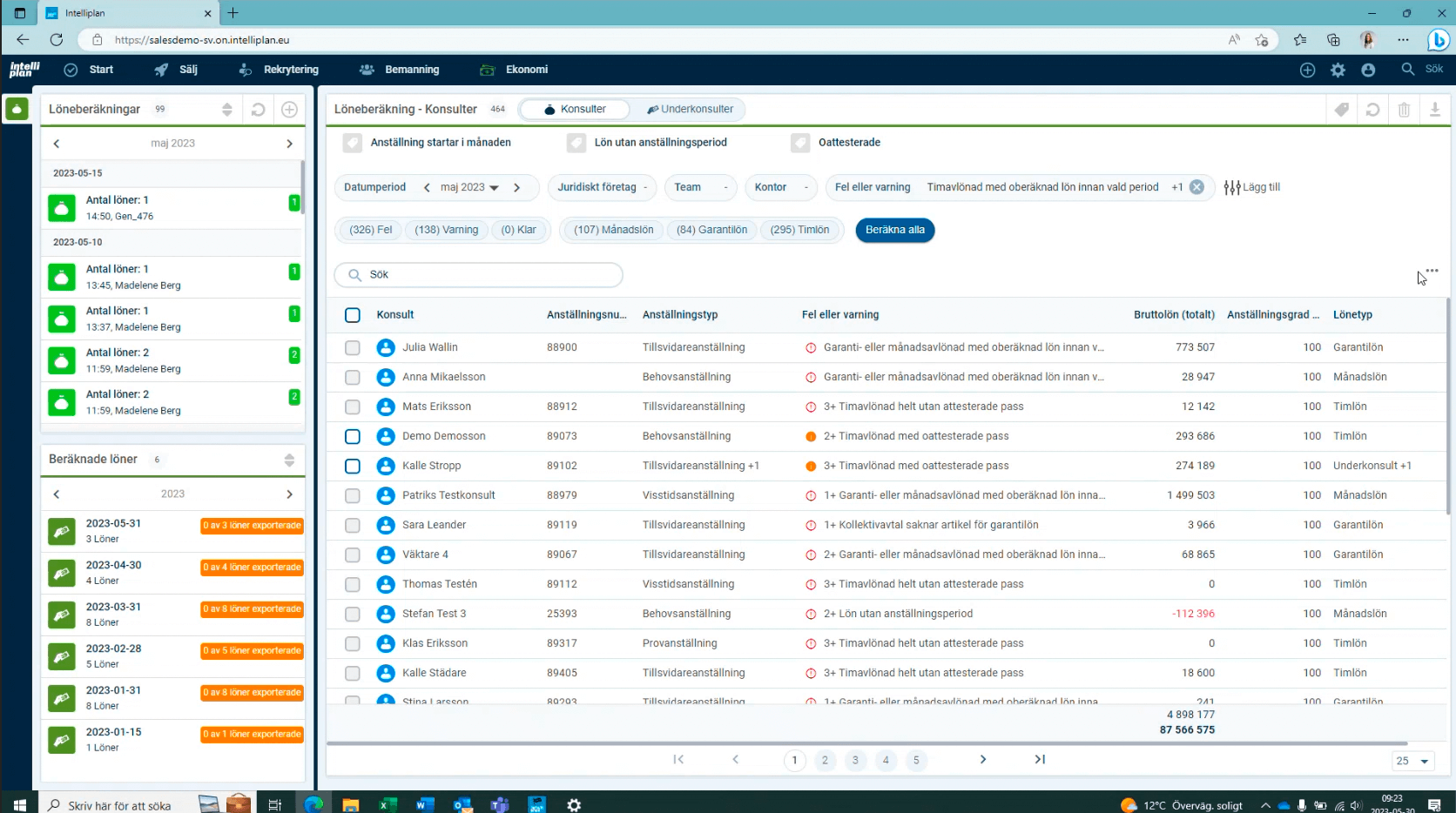Open the Rekrytering menu
Image resolution: width=1456 pixels, height=813 pixels.
click(x=291, y=70)
